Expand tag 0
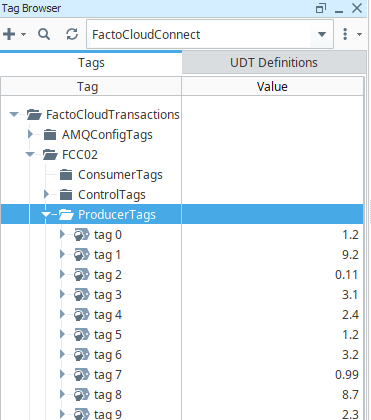Screen dimensions: 371x420 [62, 234]
